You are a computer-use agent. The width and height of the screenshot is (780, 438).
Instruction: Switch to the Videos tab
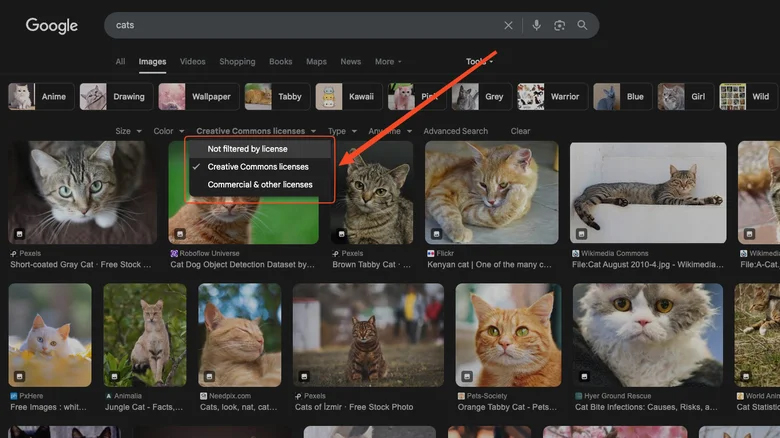point(192,62)
